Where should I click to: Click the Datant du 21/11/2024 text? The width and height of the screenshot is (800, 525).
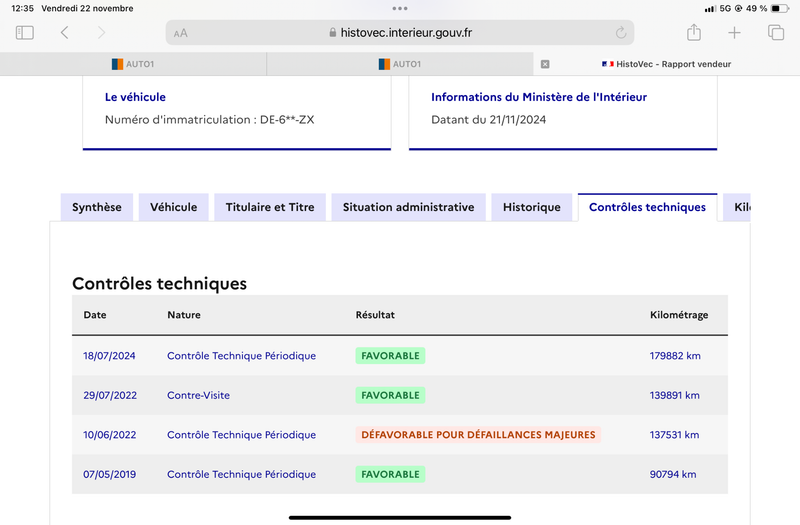pyautogui.click(x=489, y=120)
